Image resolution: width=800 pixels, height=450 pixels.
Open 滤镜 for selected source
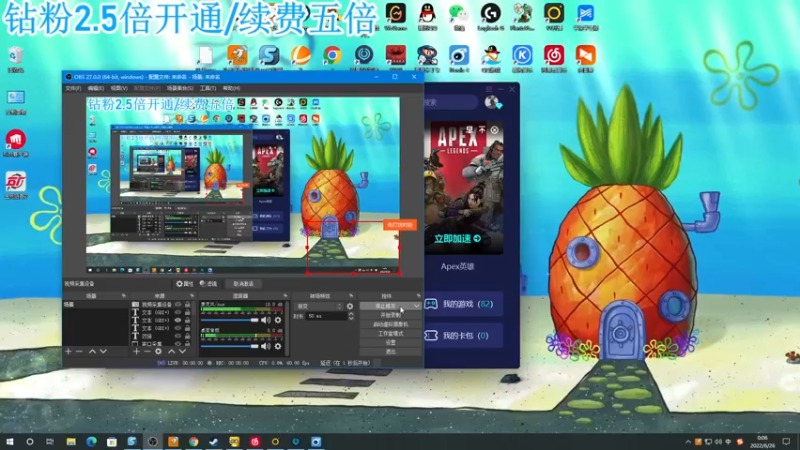[x=208, y=284]
